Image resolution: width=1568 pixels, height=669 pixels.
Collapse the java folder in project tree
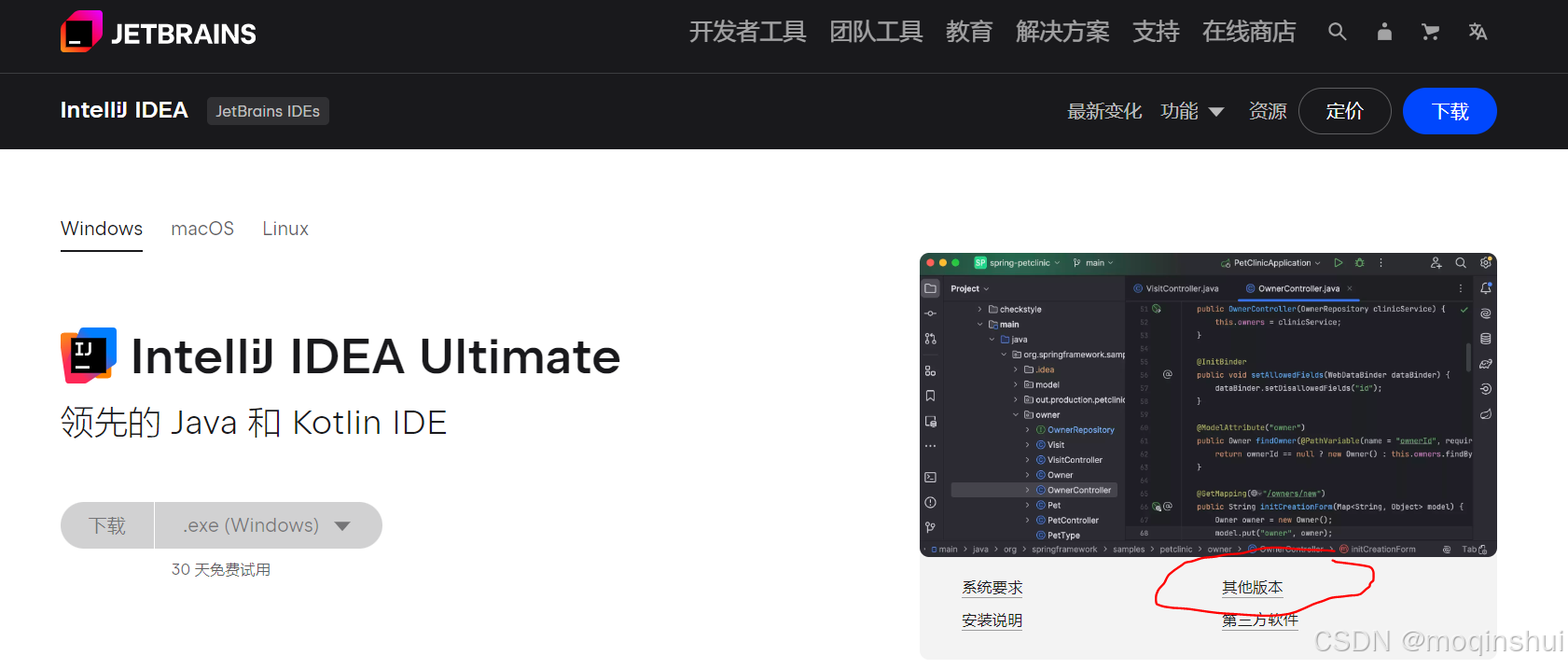[x=992, y=340]
